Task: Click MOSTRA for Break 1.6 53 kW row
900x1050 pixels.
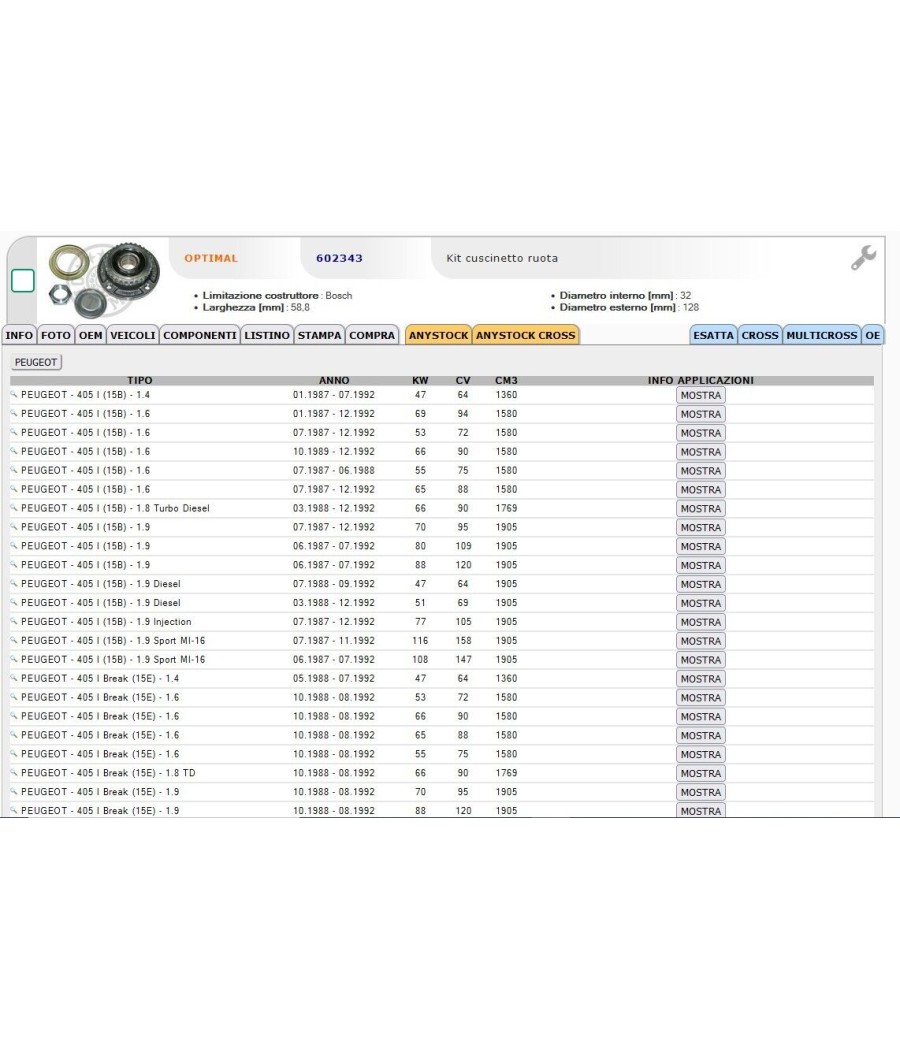Action: pos(700,697)
